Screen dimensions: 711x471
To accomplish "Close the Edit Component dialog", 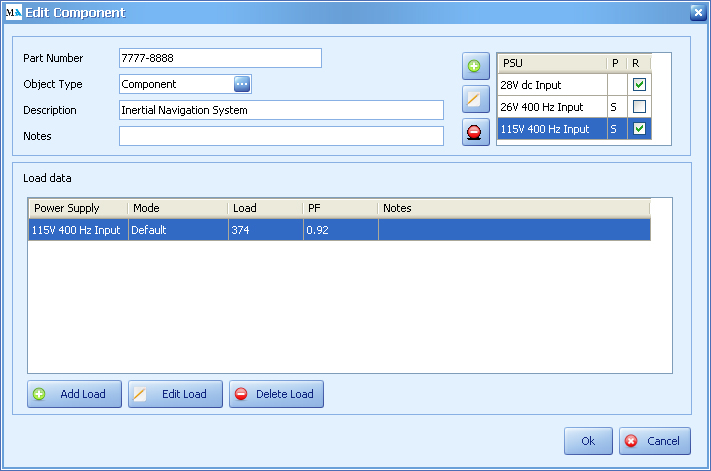I will pos(697,12).
